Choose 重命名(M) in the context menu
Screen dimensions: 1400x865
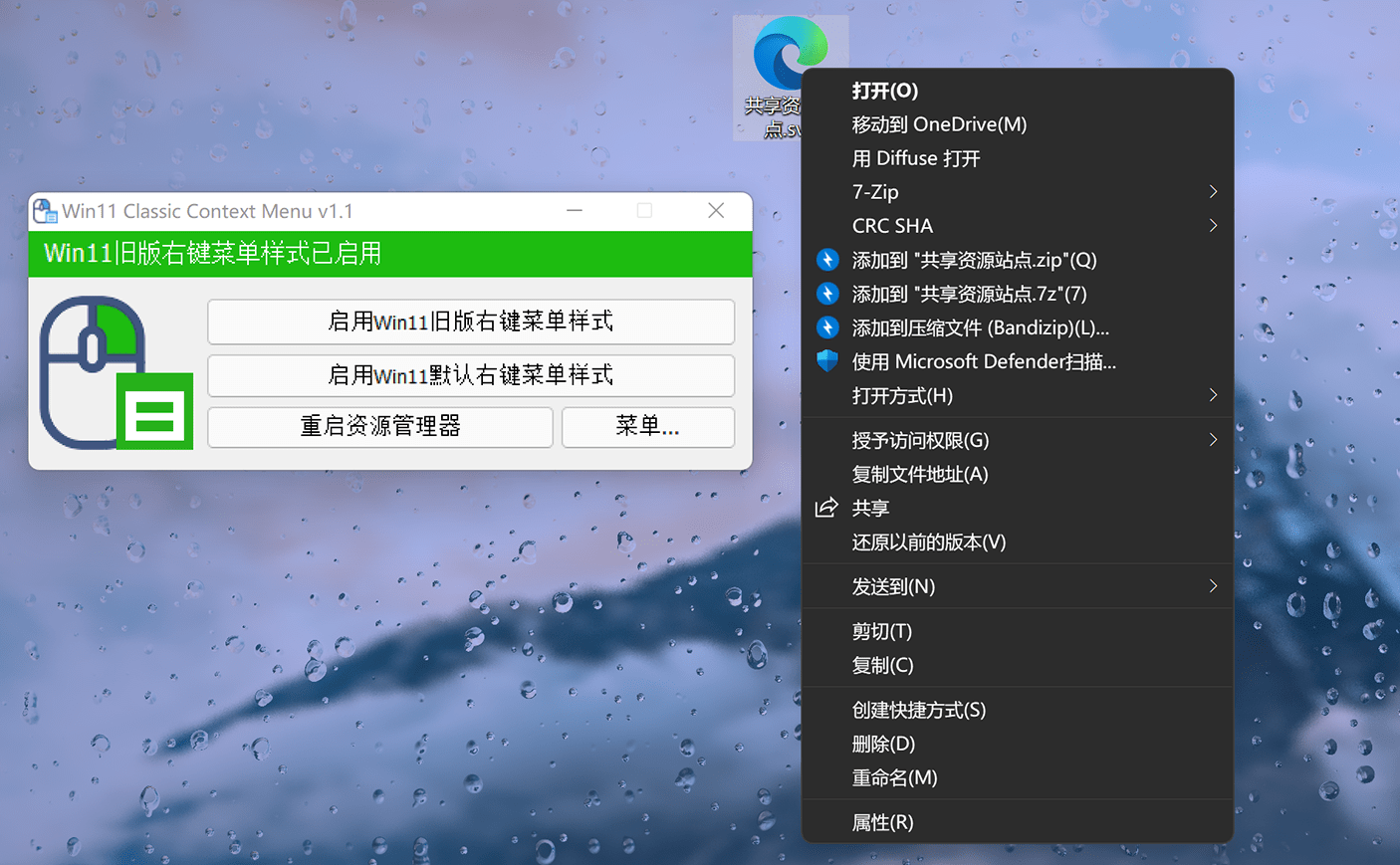[894, 777]
